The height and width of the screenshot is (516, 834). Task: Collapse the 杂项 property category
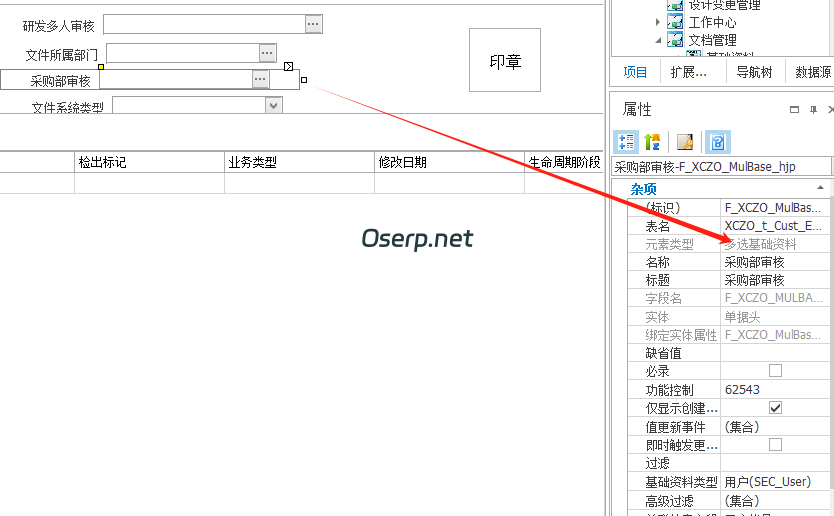820,187
